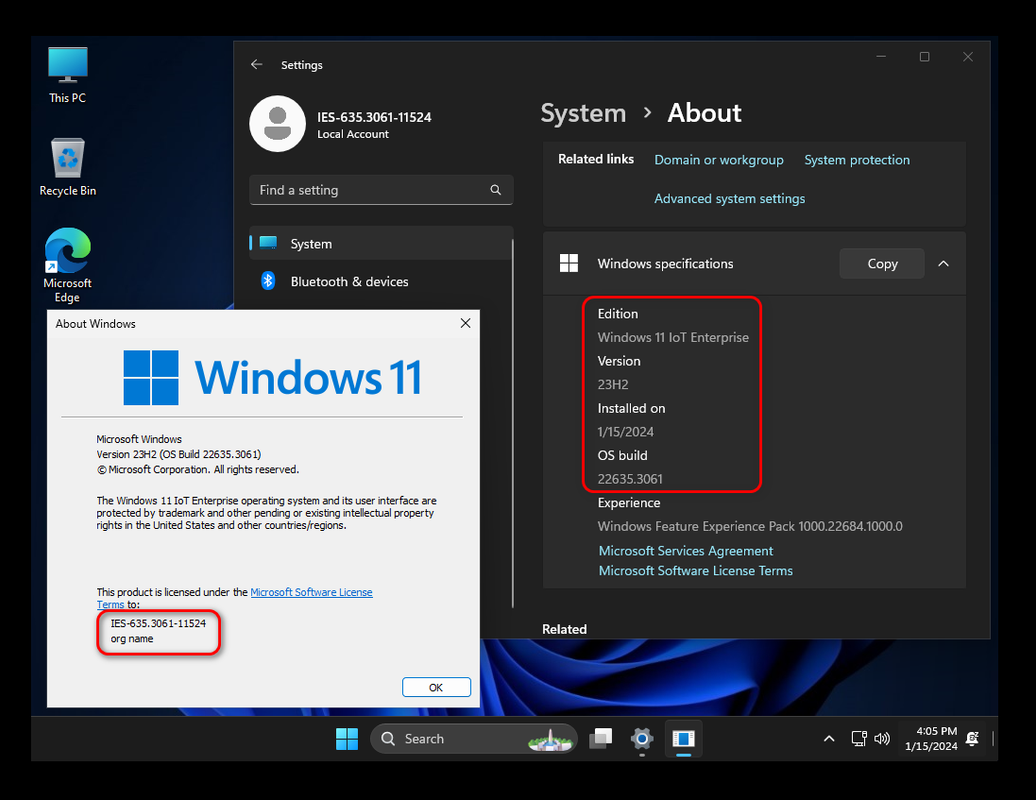Collapse the Windows specifications section
This screenshot has width=1036, height=800.
[944, 264]
